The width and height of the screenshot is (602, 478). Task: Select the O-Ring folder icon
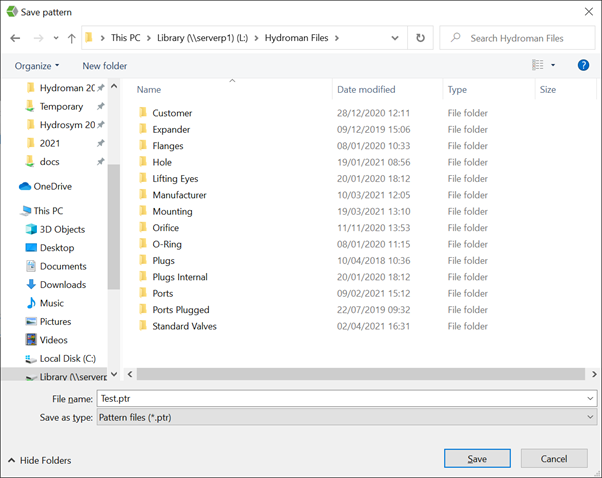tap(143, 243)
